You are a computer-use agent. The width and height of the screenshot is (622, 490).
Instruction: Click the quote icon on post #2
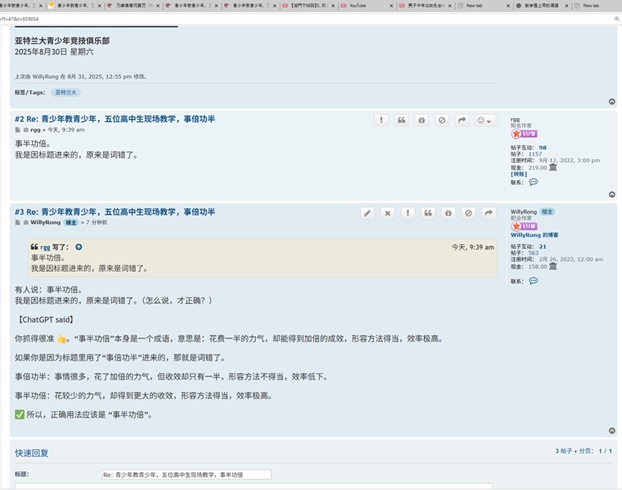point(401,120)
